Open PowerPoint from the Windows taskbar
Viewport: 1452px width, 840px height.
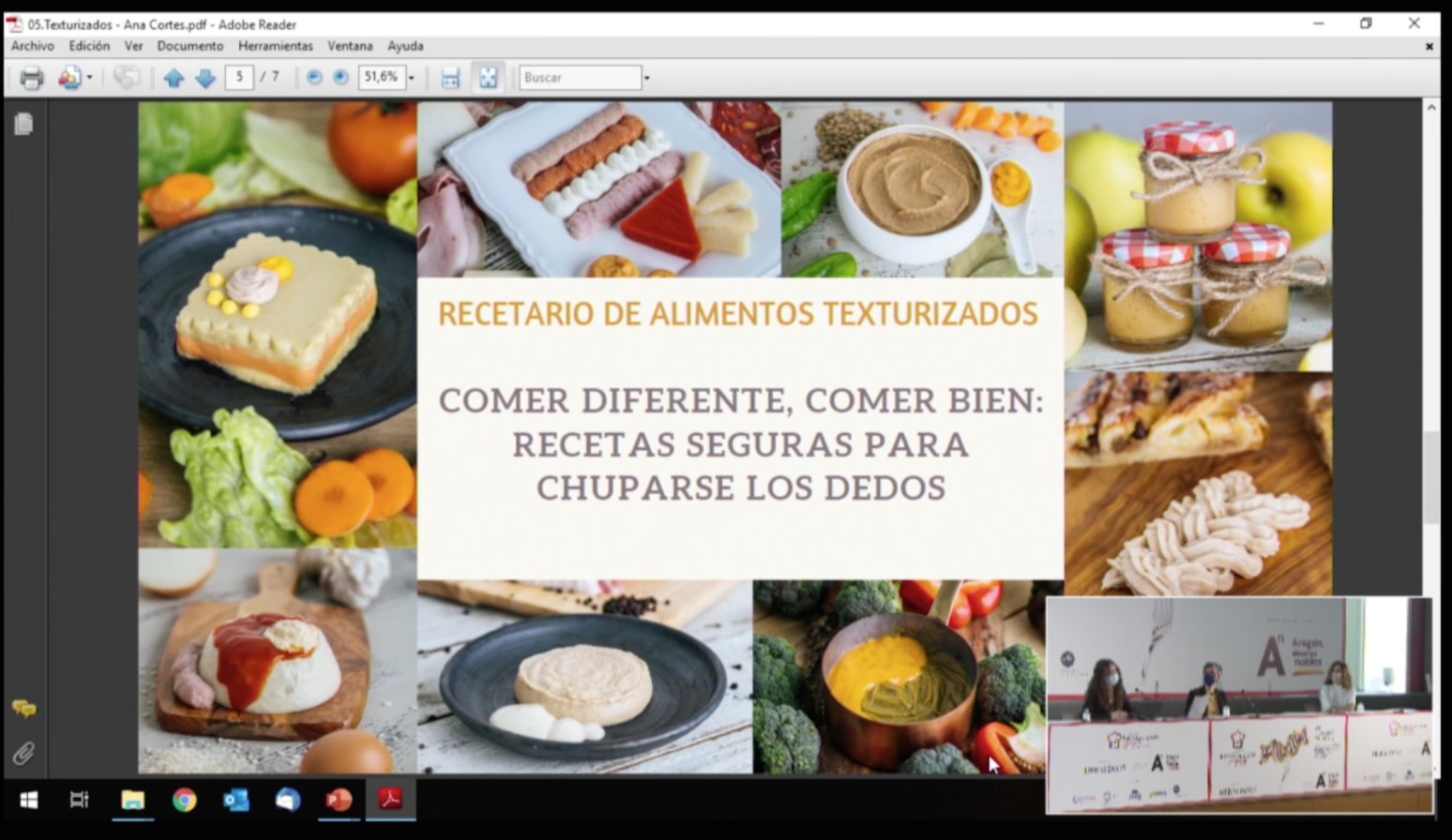(339, 800)
